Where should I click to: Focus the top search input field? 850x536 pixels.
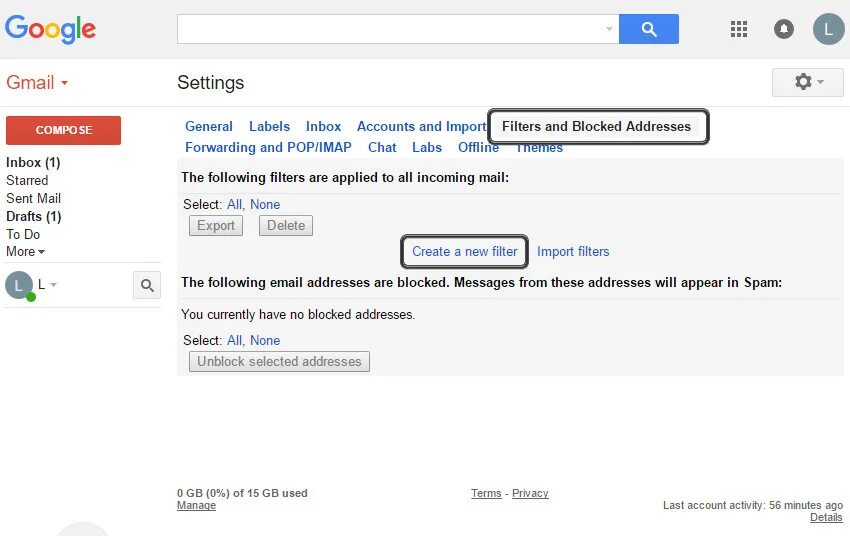(398, 29)
